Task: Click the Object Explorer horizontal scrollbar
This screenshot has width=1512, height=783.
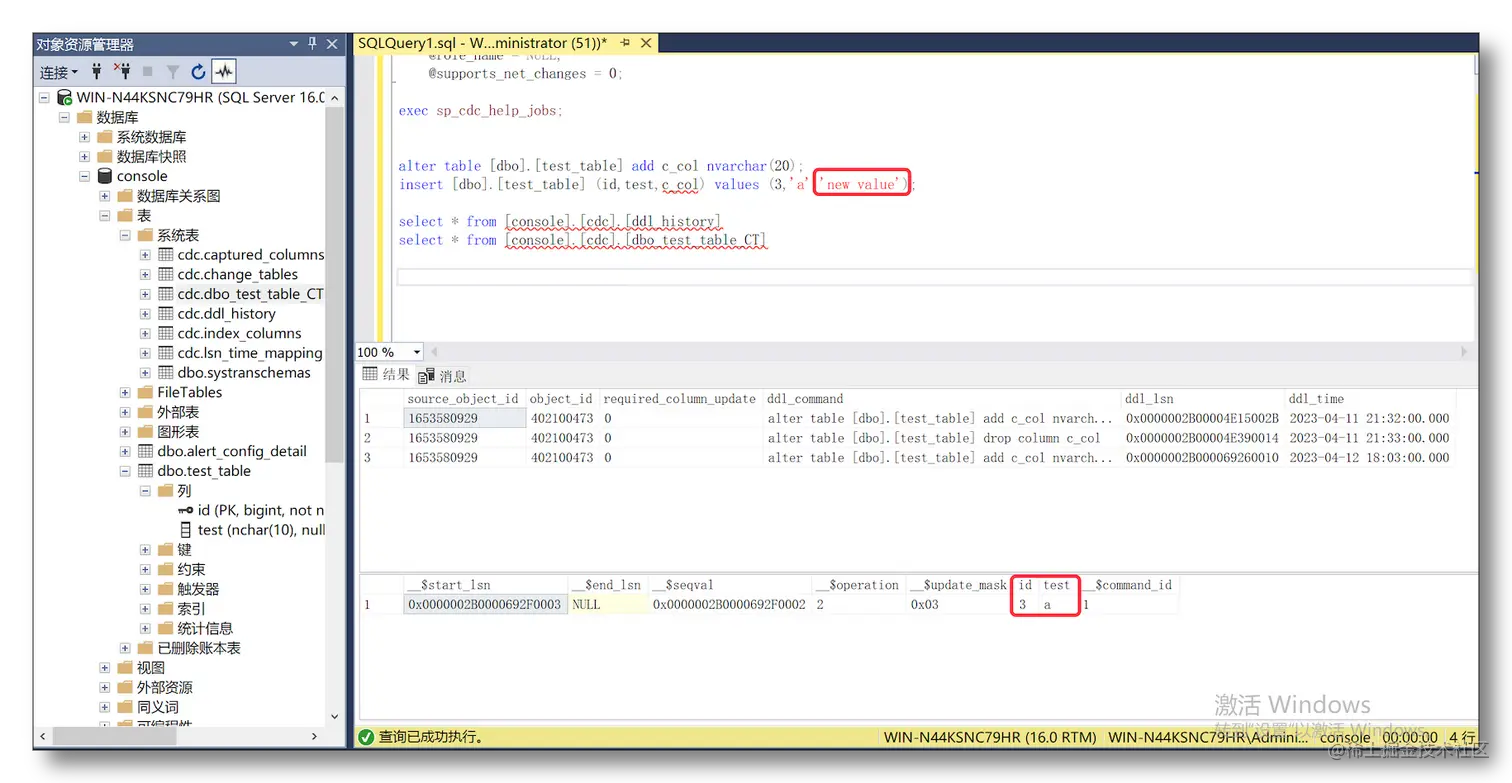Action: point(180,736)
